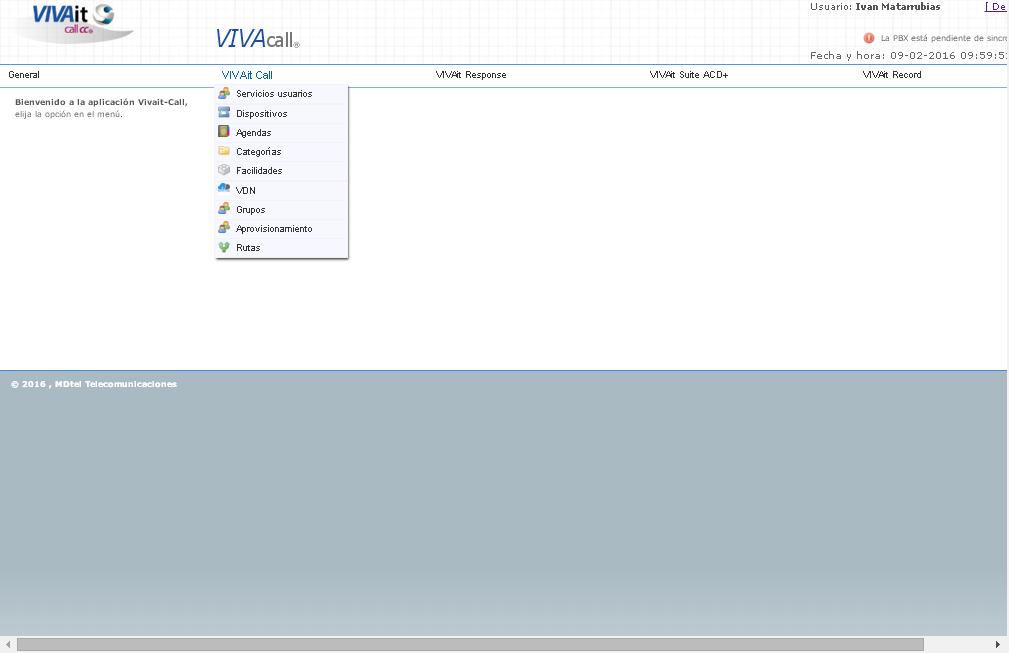Click the Grupos users icon
Viewport: 1009px width, 653px height.
click(x=224, y=208)
